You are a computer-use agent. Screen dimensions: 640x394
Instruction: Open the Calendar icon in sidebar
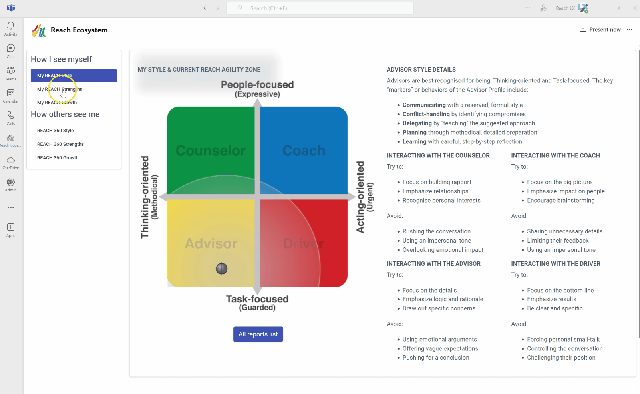pos(11,95)
